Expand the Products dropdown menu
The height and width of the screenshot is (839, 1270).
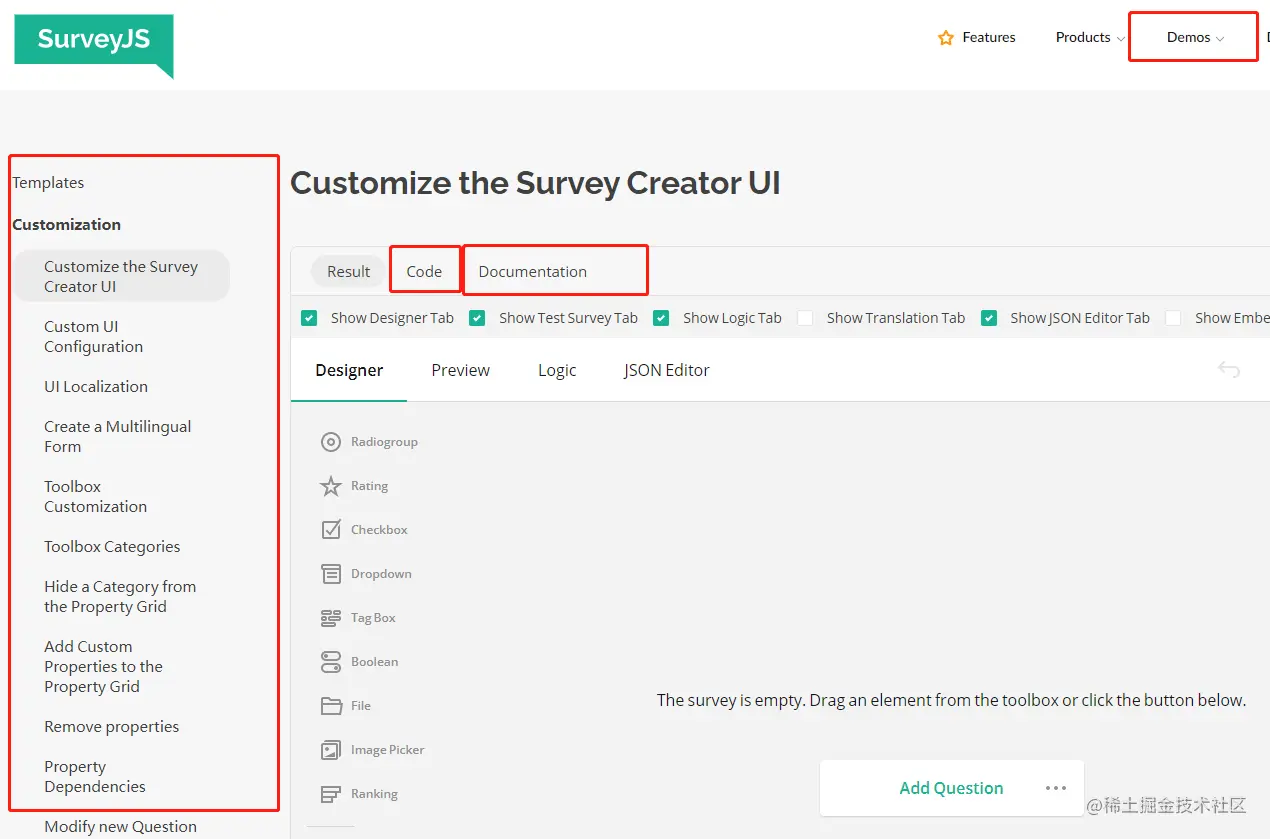pyautogui.click(x=1090, y=38)
